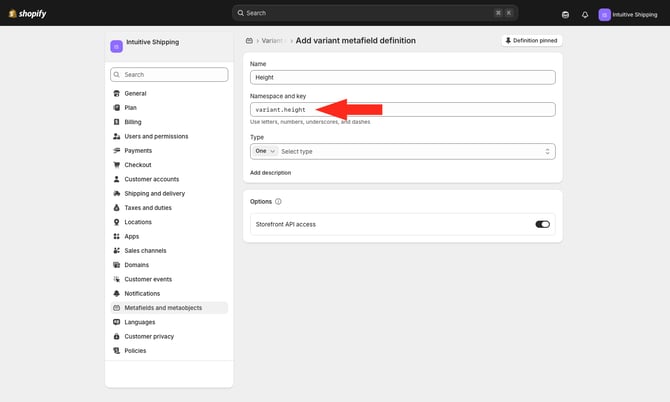670x402 pixels.
Task: Click the Payments icon
Action: coord(116,150)
